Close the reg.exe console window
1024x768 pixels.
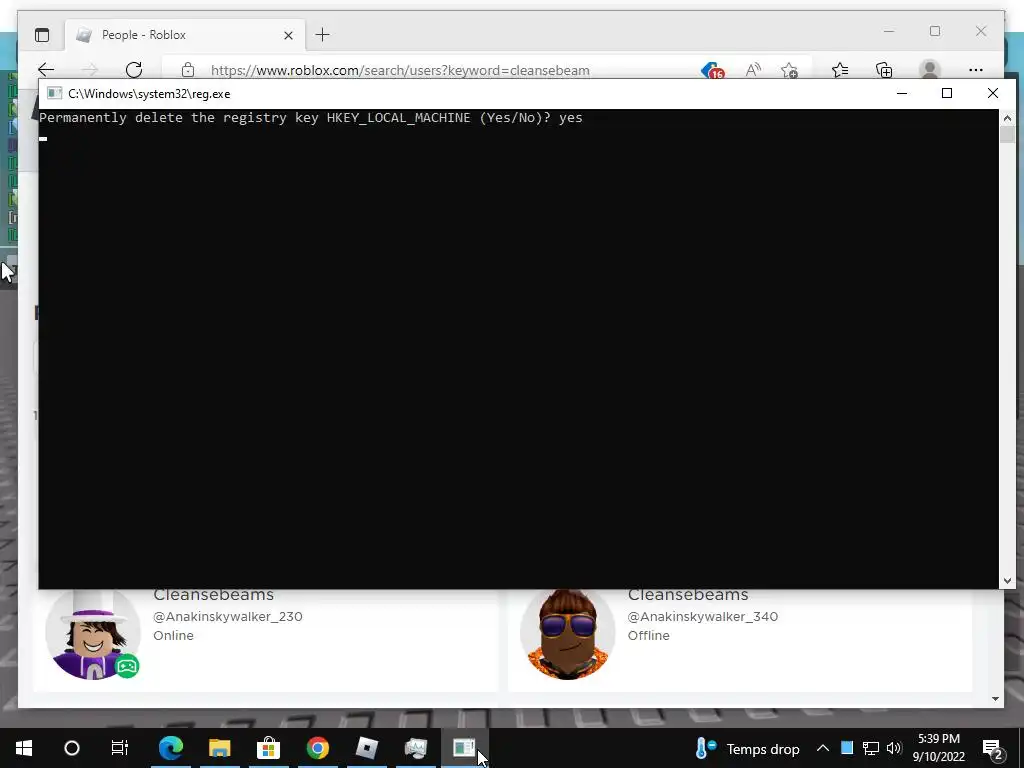pyautogui.click(x=993, y=93)
